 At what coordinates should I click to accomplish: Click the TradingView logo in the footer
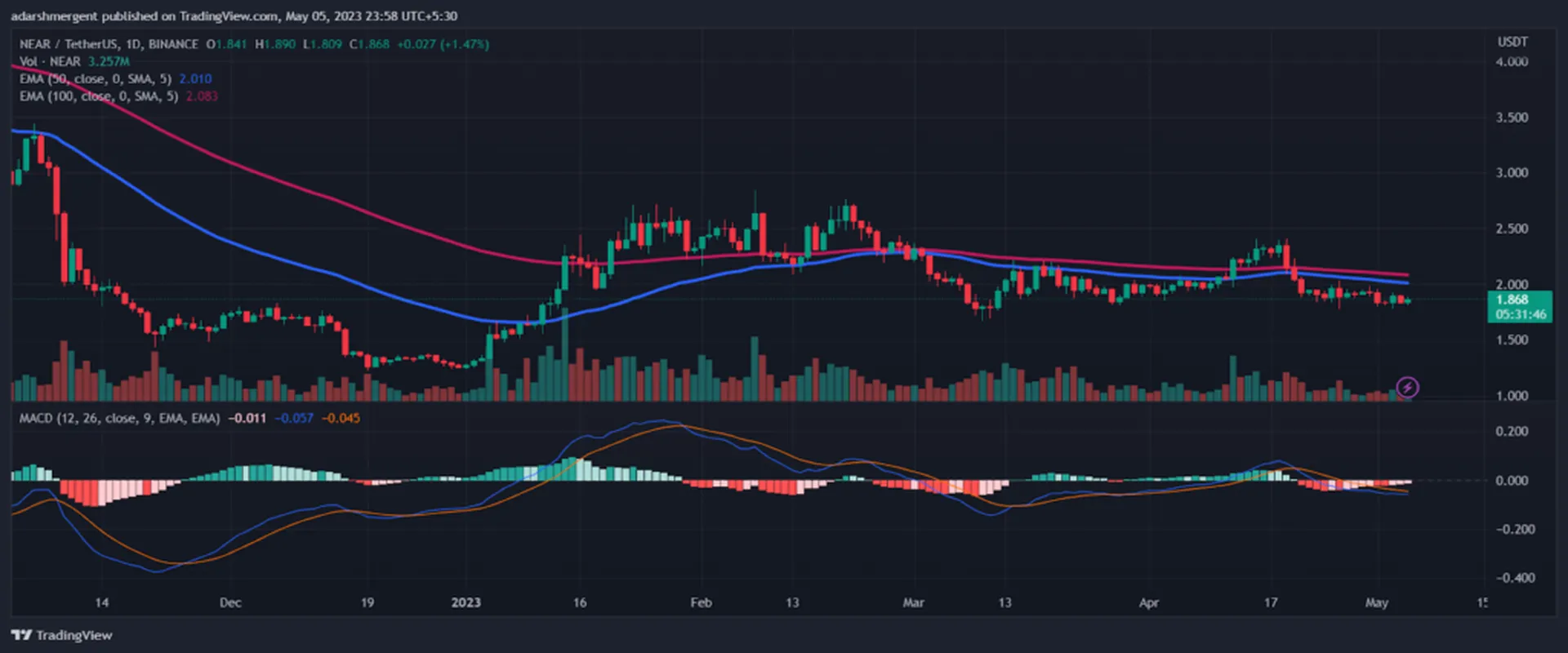click(x=62, y=635)
